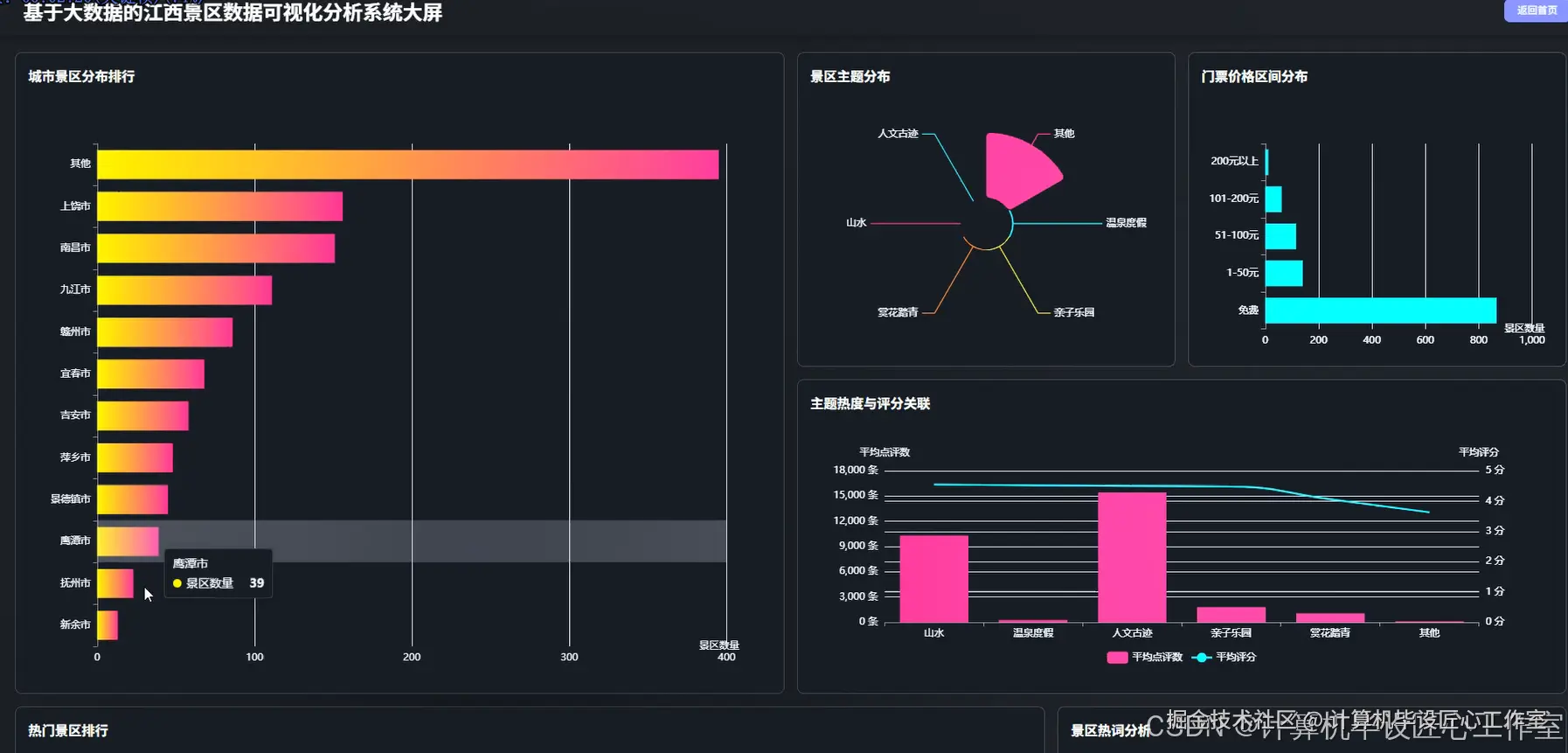The width and height of the screenshot is (1568, 753).
Task: Click the 景区数量 39 tooltip value
Action: pyautogui.click(x=257, y=583)
